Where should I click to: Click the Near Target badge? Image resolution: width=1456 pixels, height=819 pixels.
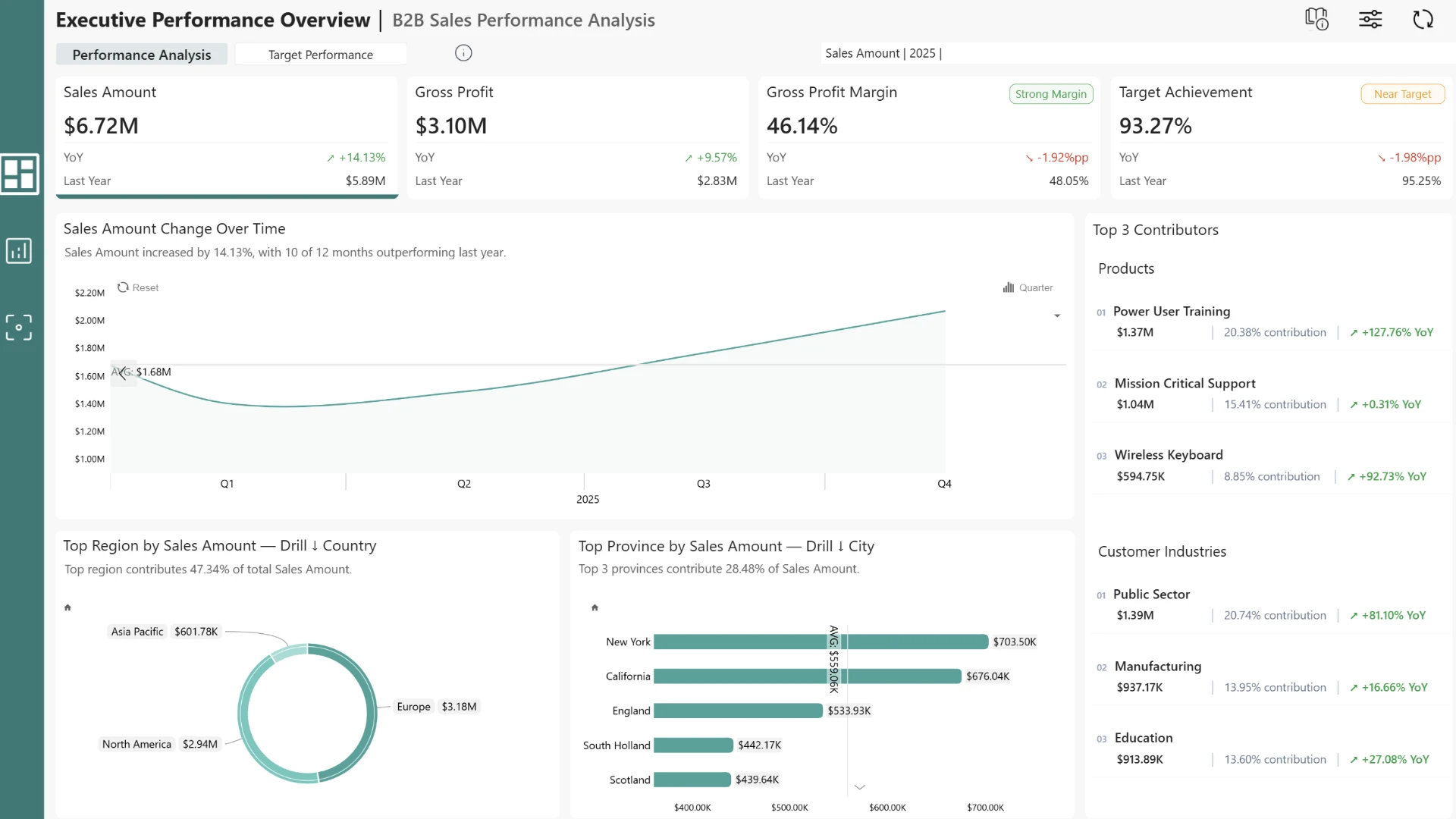coord(1403,94)
